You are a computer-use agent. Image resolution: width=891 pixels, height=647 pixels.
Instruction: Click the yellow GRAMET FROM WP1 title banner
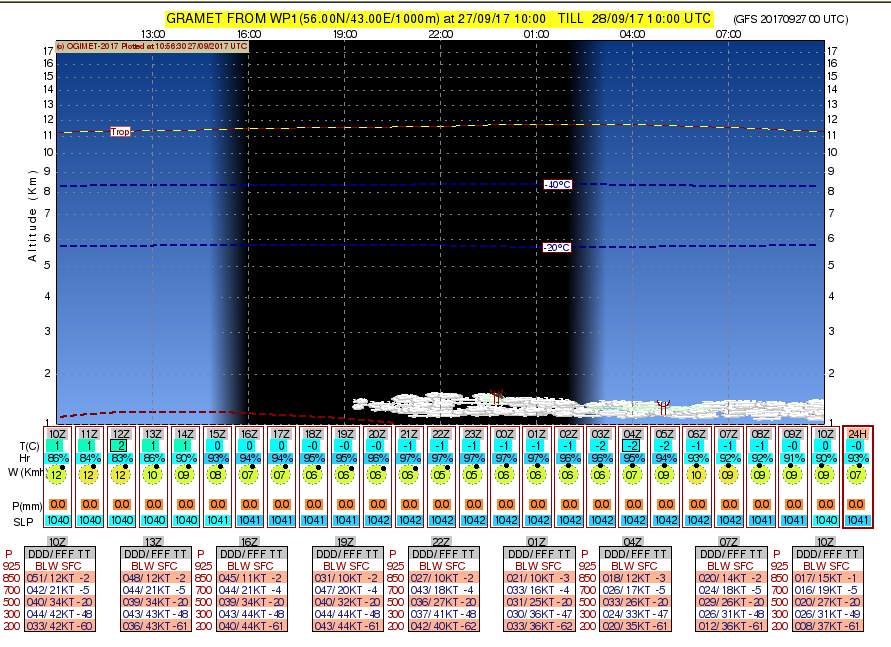[442, 18]
